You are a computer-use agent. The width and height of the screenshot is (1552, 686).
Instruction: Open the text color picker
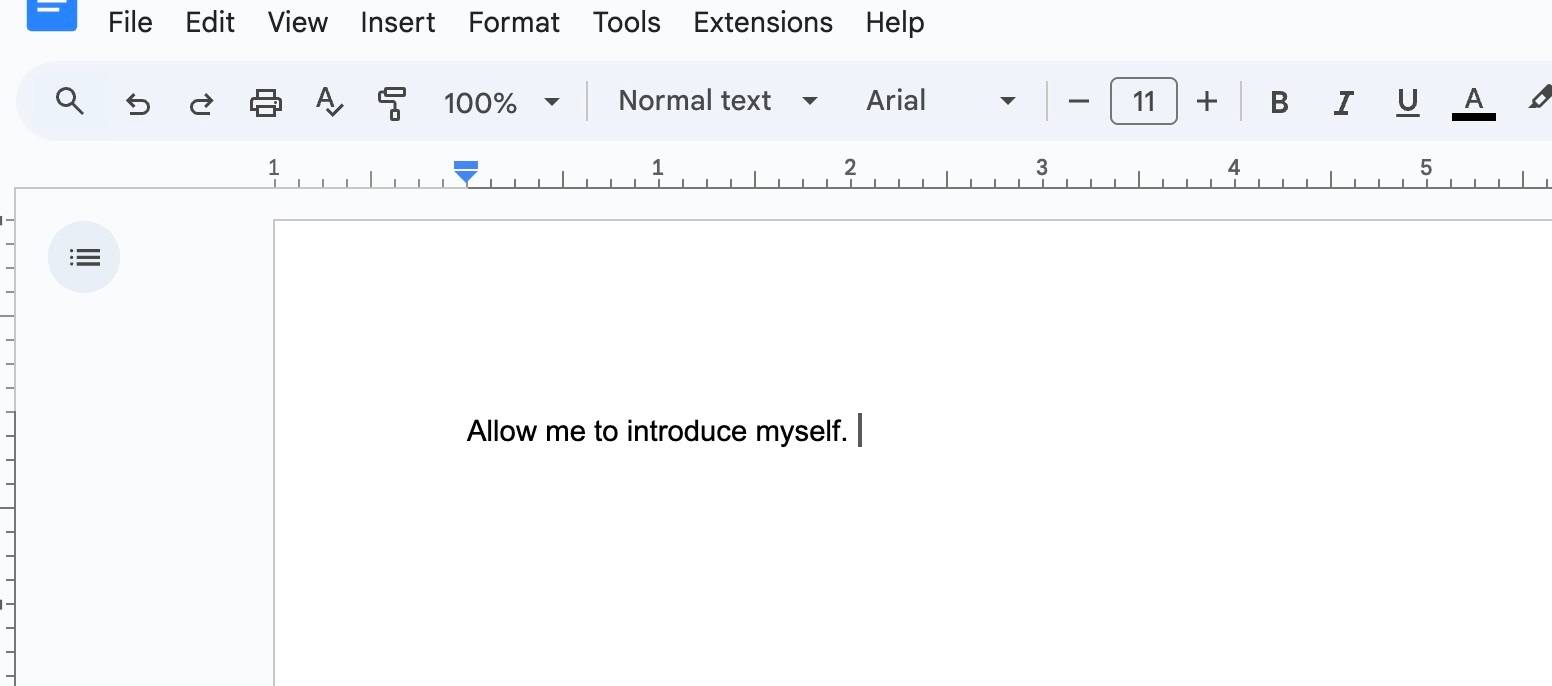coord(1473,103)
